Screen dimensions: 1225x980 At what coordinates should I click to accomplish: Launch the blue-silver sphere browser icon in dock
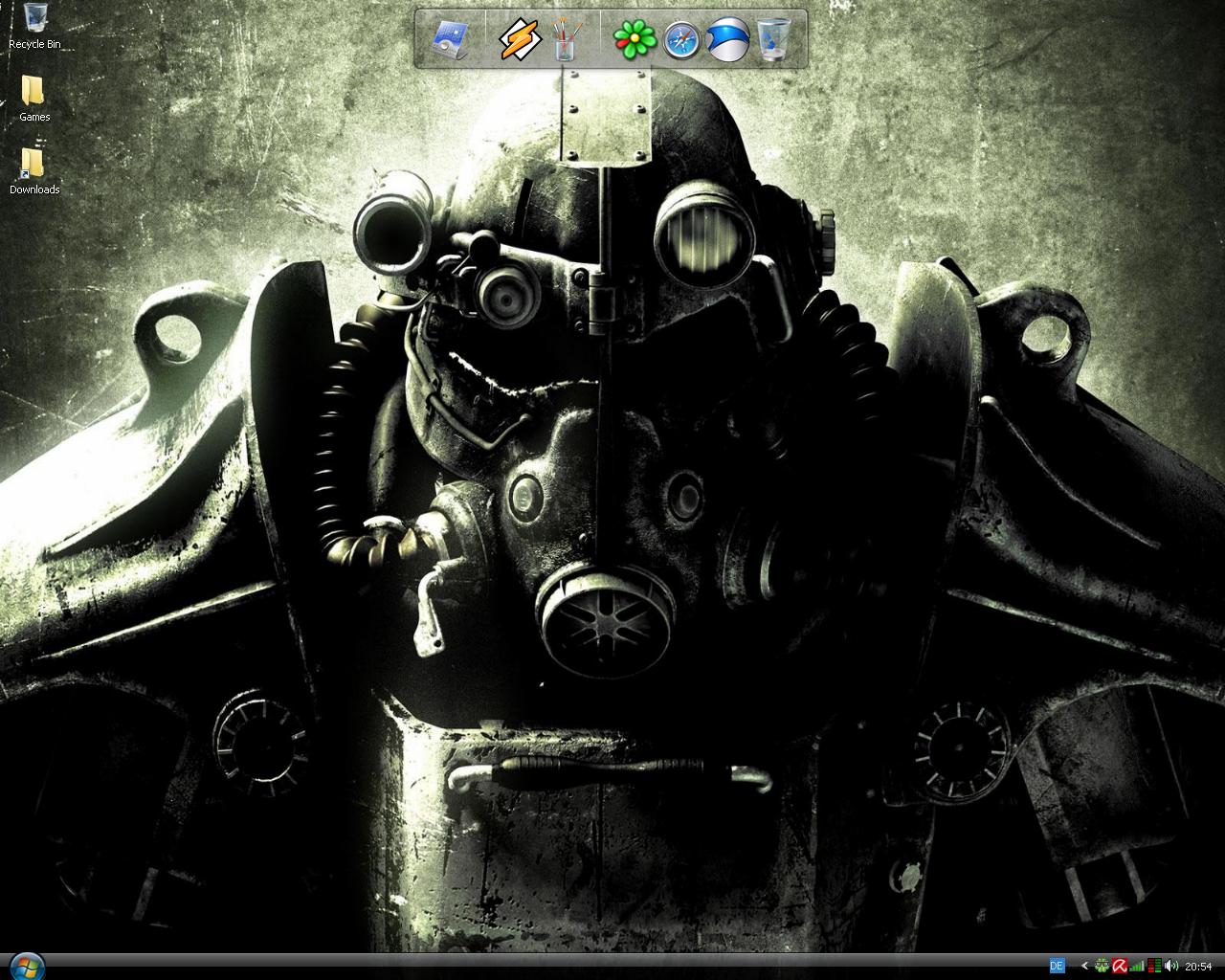[x=727, y=40]
